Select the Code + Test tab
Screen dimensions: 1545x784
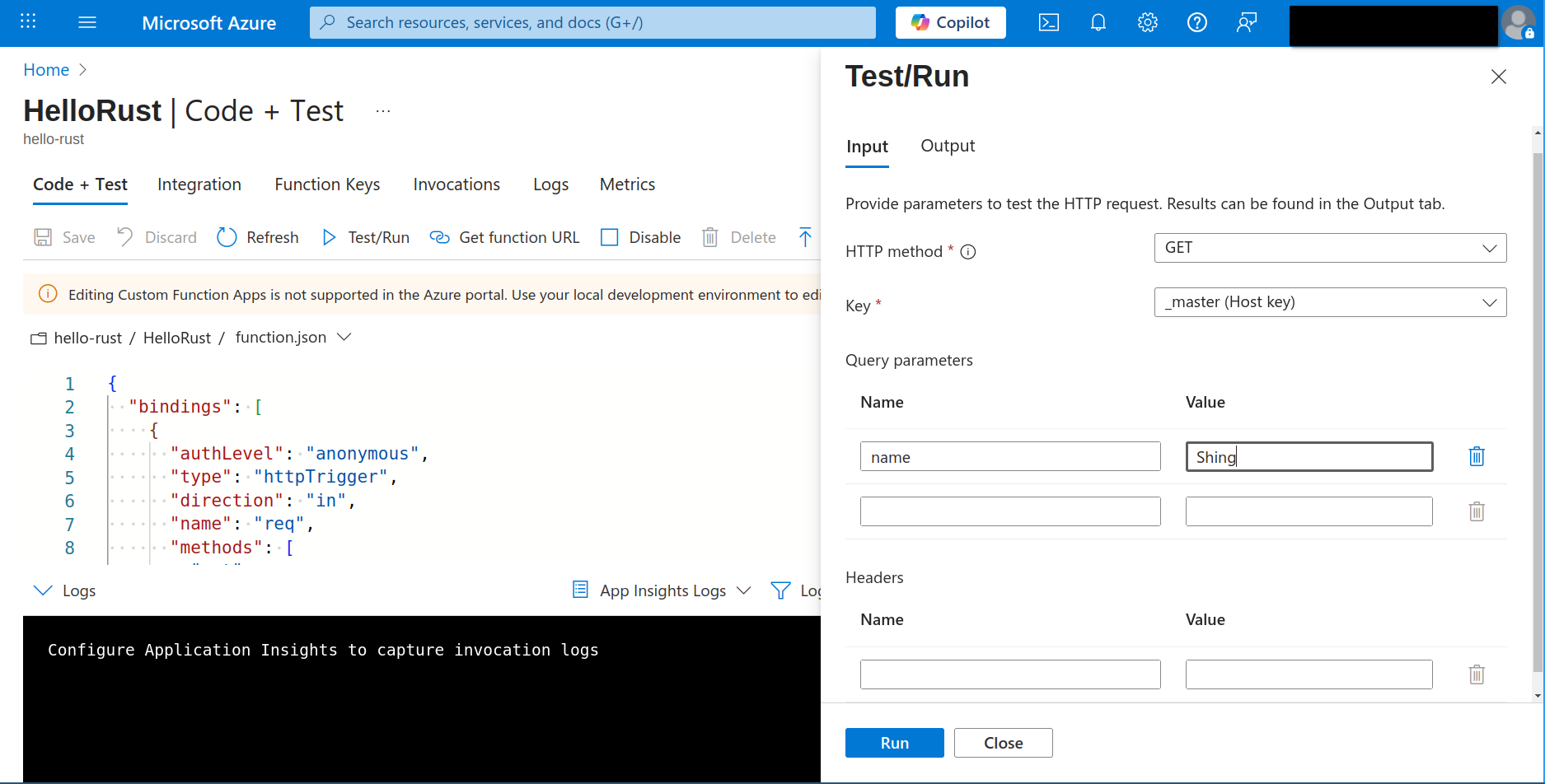pos(81,184)
